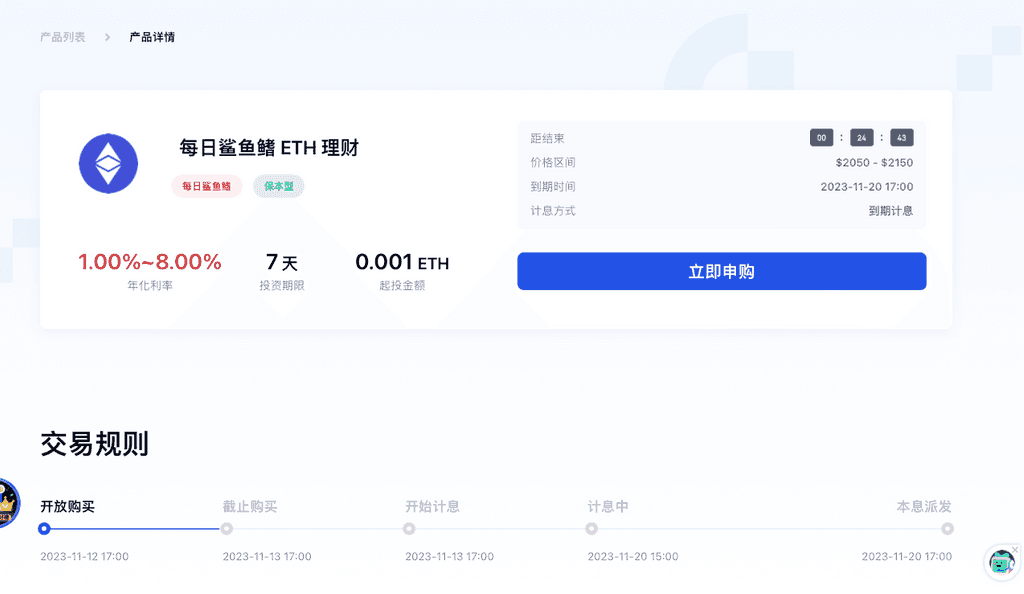Select the 本息派发 timeline marker dot
The width and height of the screenshot is (1024, 594).
coord(947,529)
